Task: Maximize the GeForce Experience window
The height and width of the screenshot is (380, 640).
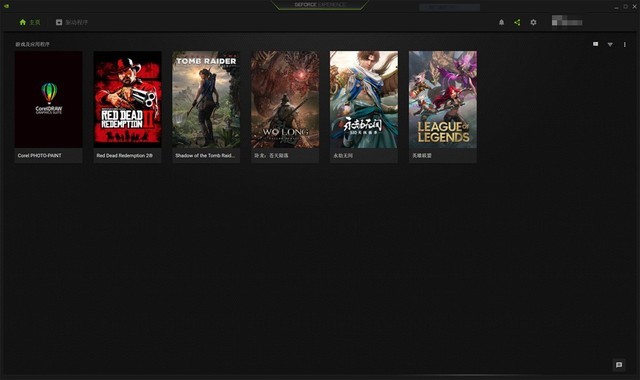Action: click(x=625, y=7)
